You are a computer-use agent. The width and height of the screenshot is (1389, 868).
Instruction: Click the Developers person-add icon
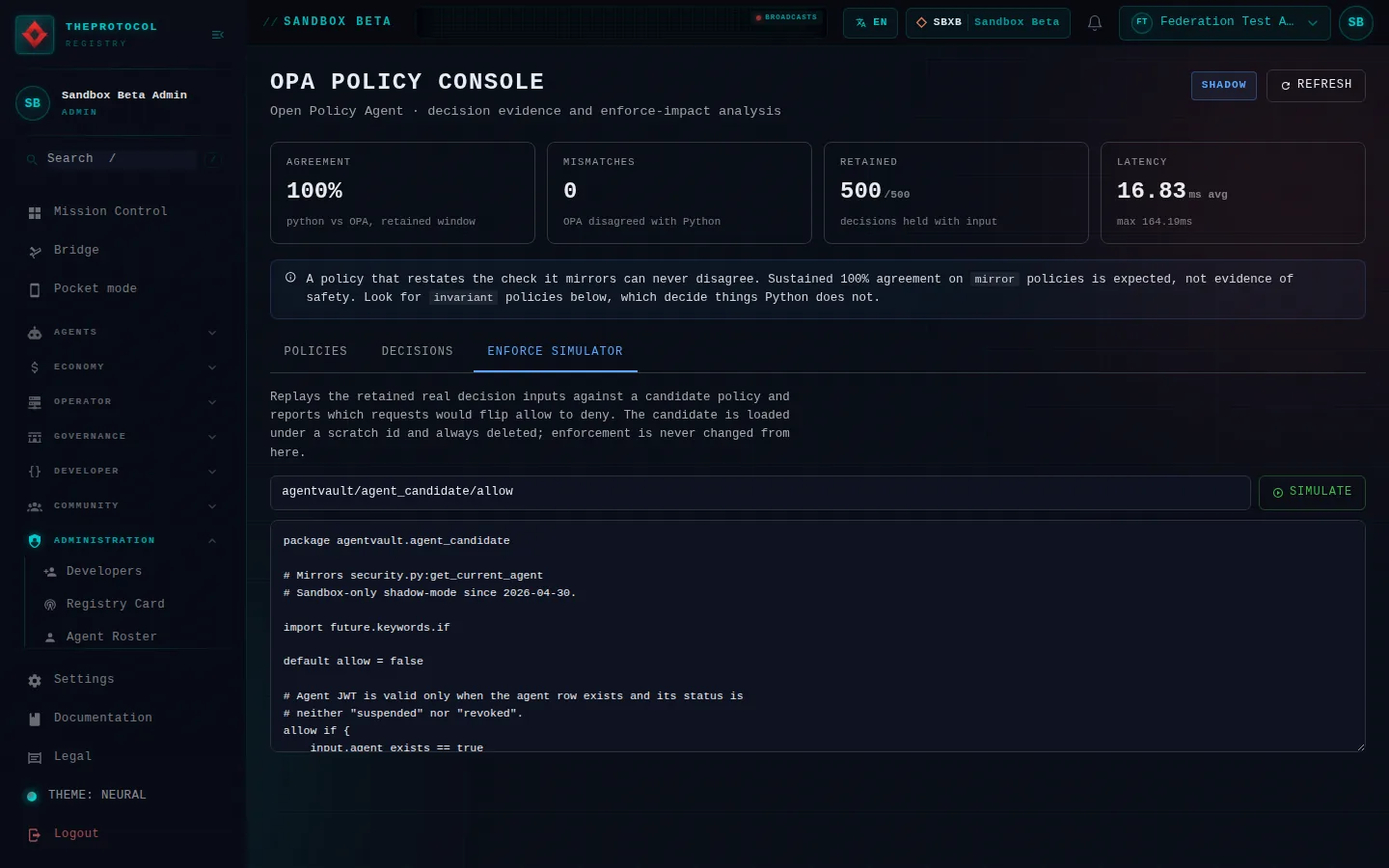50,572
